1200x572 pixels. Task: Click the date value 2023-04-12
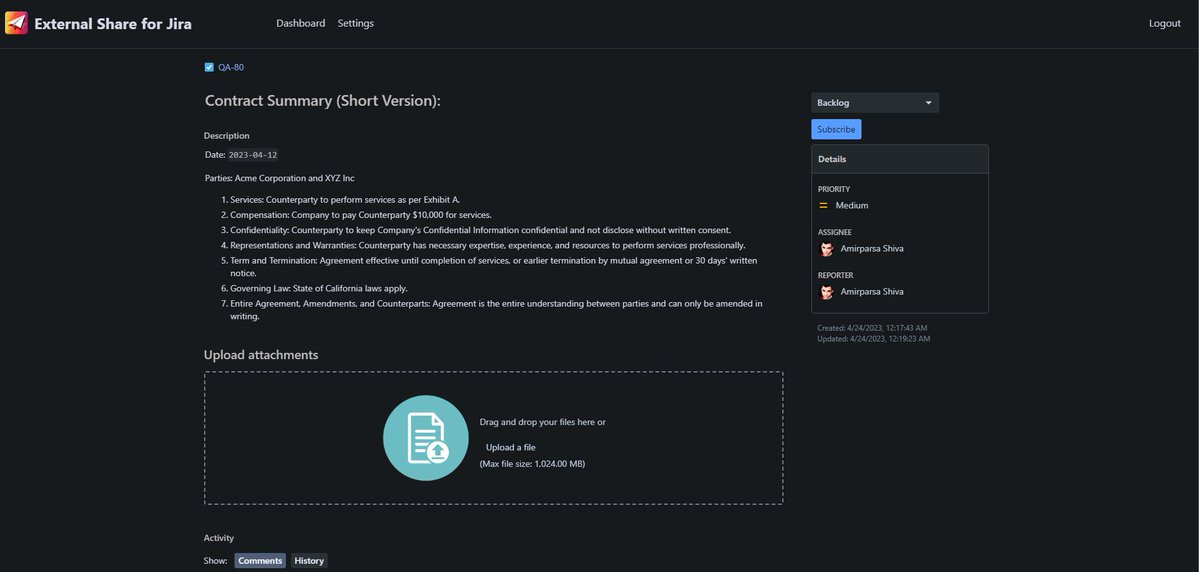pyautogui.click(x=253, y=155)
